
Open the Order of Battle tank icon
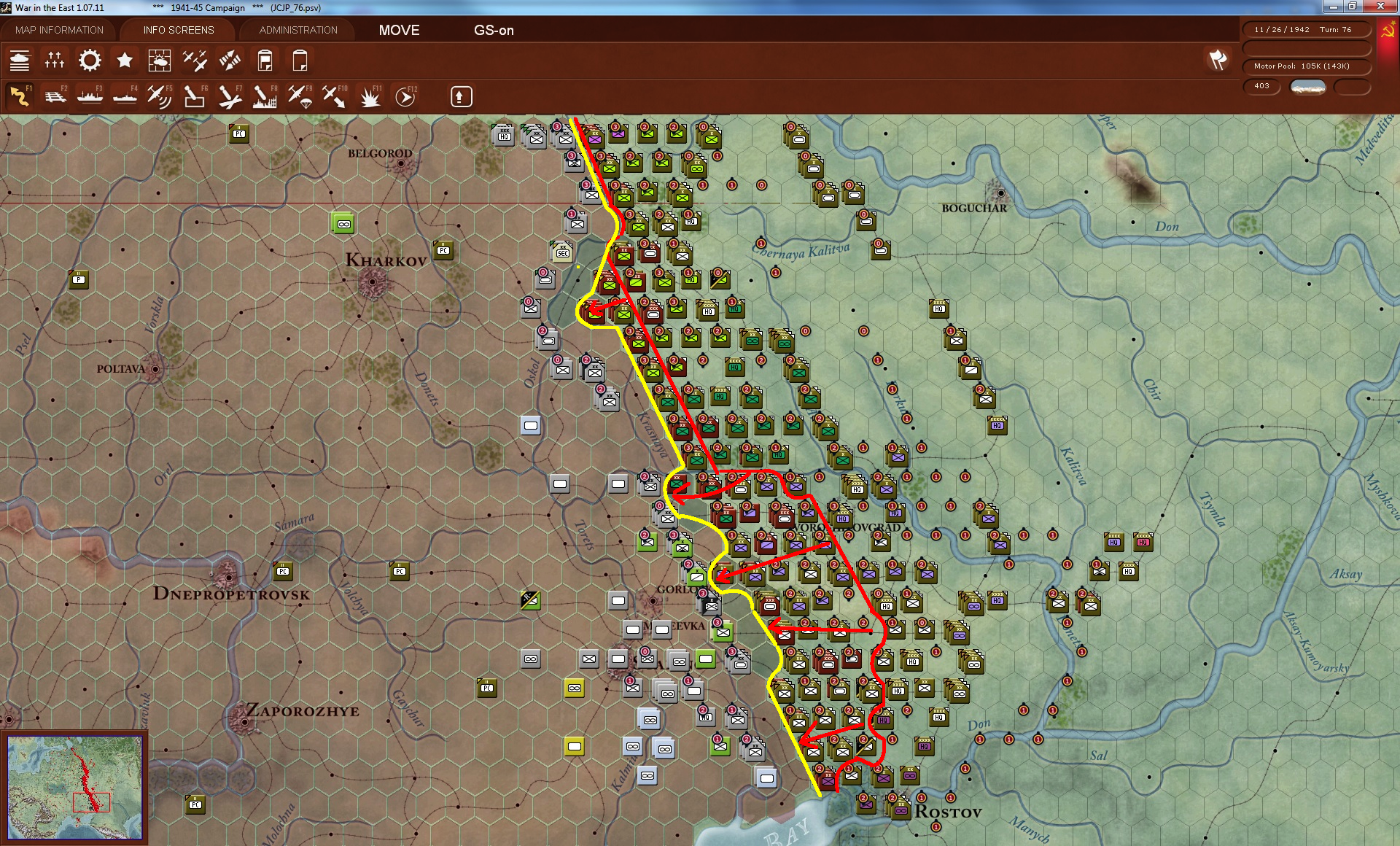tap(20, 61)
